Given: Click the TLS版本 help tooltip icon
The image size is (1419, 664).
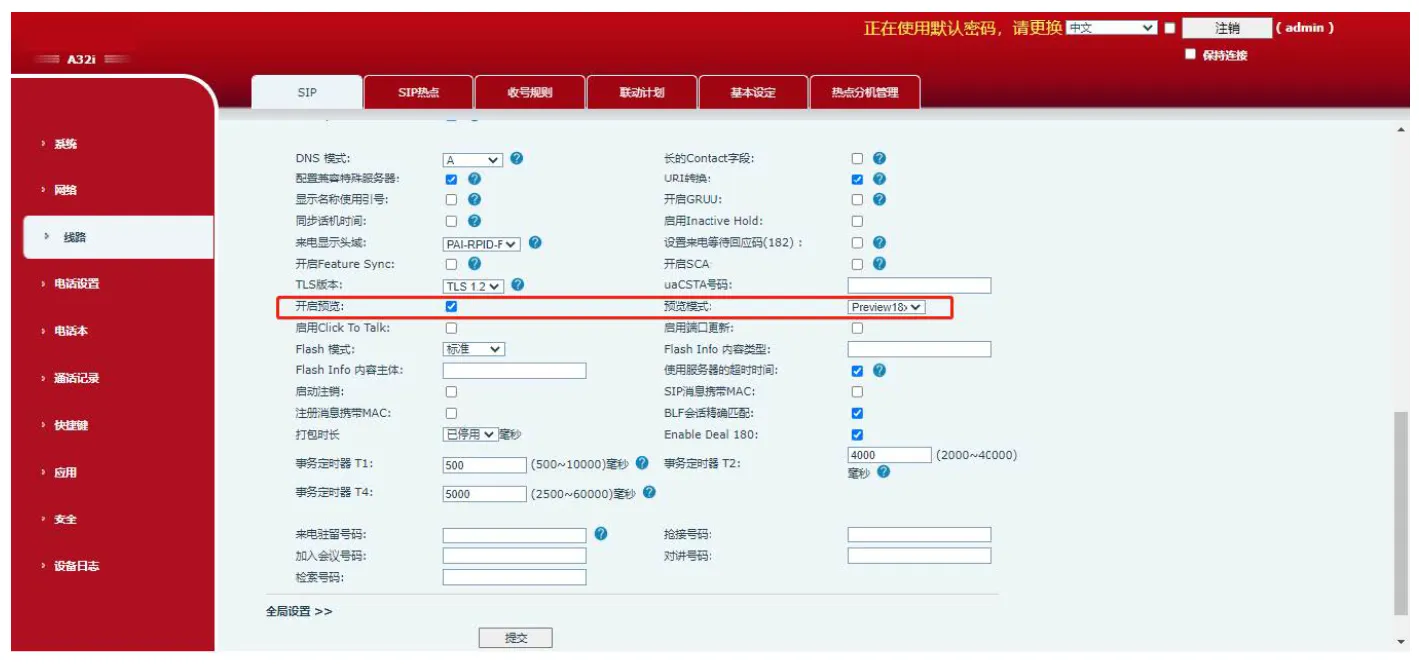Looking at the screenshot, I should click(x=517, y=285).
